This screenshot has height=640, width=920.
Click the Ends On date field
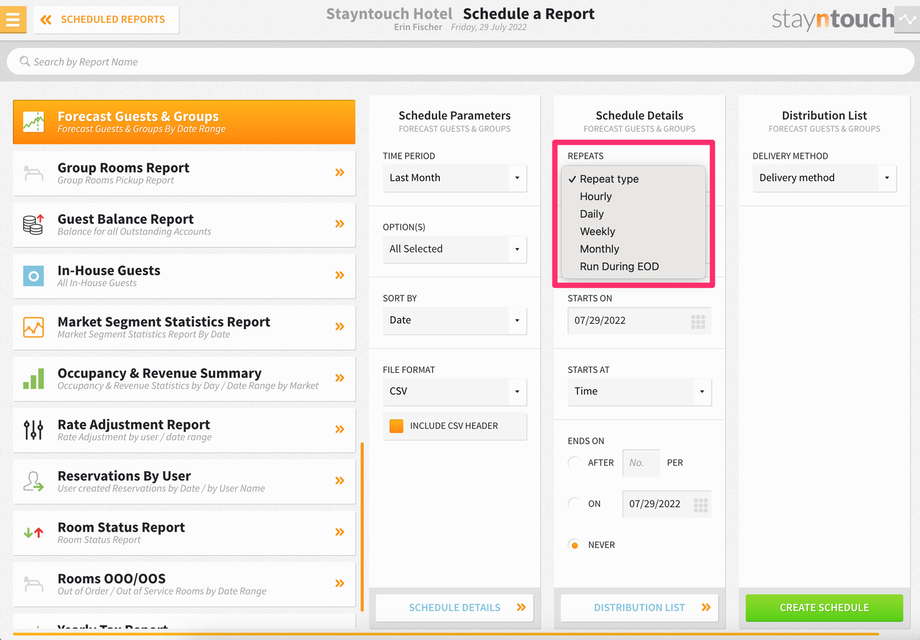[667, 504]
